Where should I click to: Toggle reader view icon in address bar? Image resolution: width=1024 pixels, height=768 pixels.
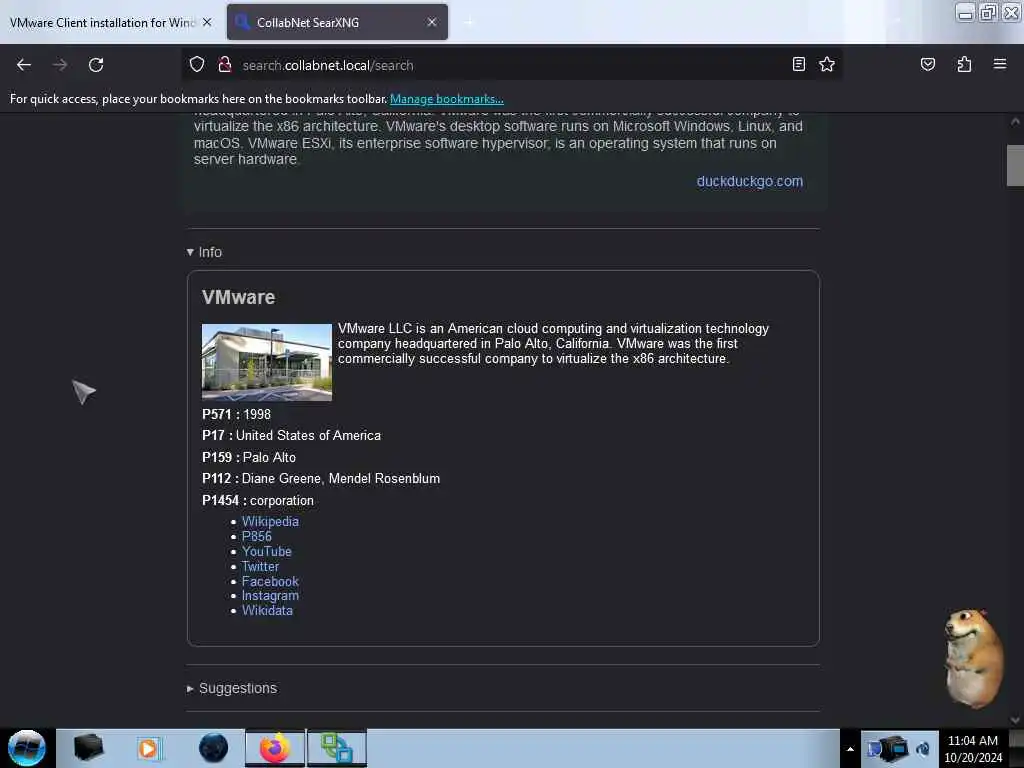coord(798,64)
